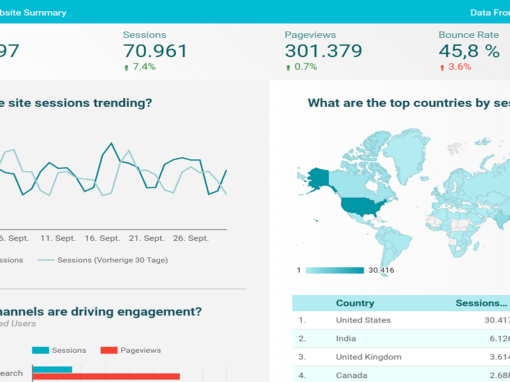
Task: Sort table by Country column header
Action: click(x=355, y=303)
